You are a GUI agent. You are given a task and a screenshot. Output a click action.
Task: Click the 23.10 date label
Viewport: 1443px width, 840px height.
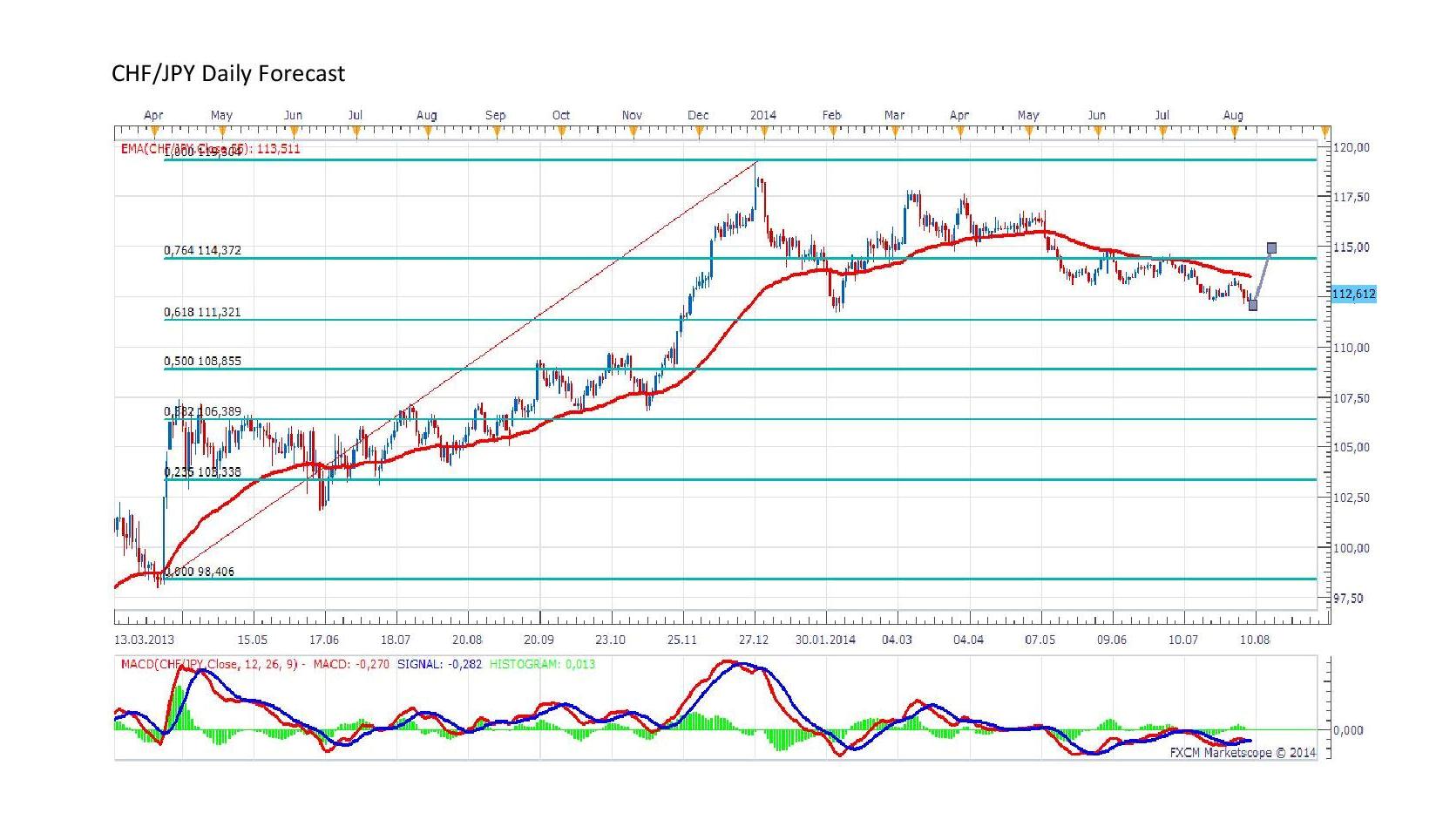pos(610,640)
